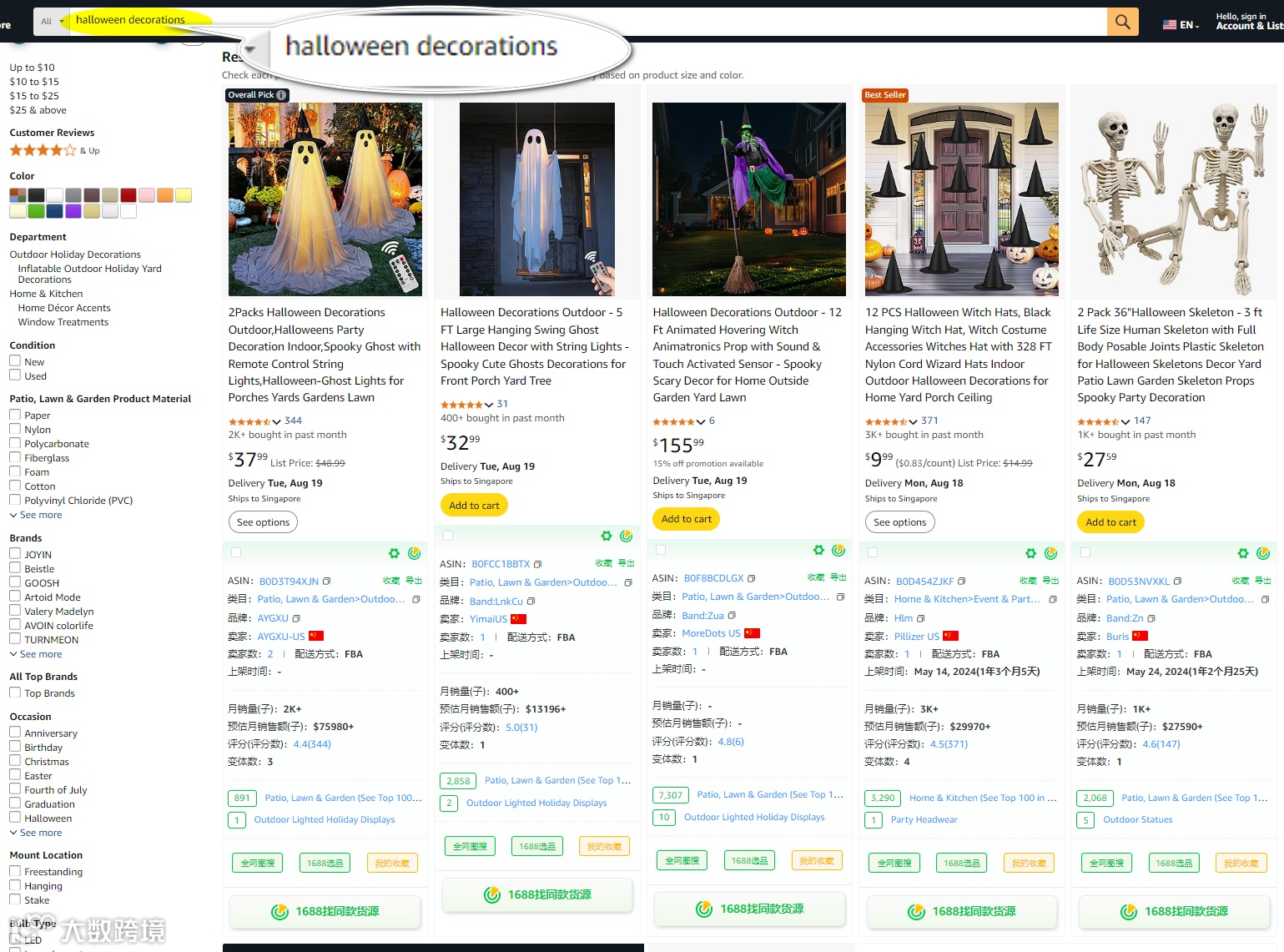Copy ASIN B0D3T94XJN with copy icon
The width and height of the screenshot is (1284, 952).
click(x=326, y=582)
